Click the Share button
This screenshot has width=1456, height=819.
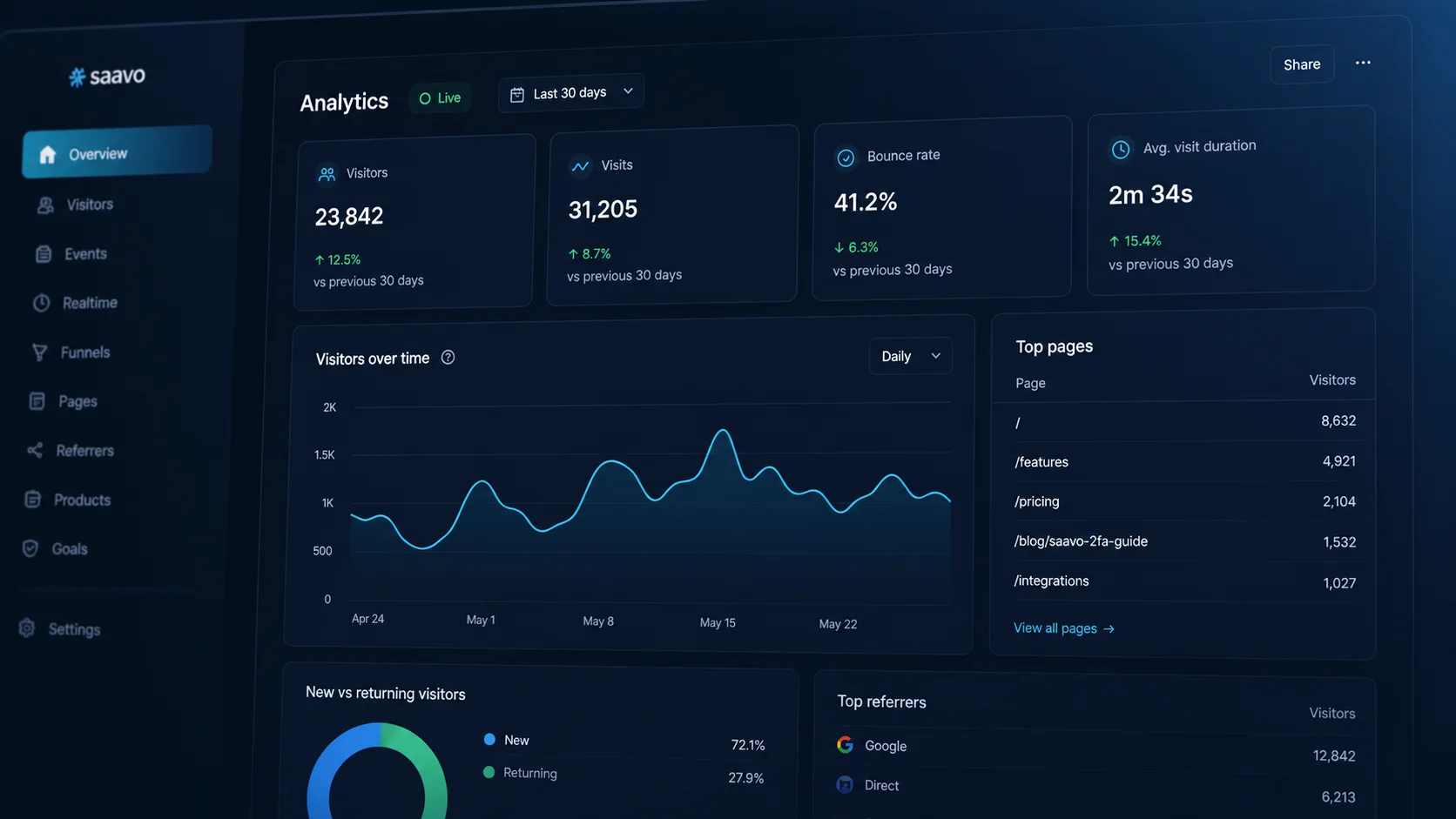[x=1302, y=64]
